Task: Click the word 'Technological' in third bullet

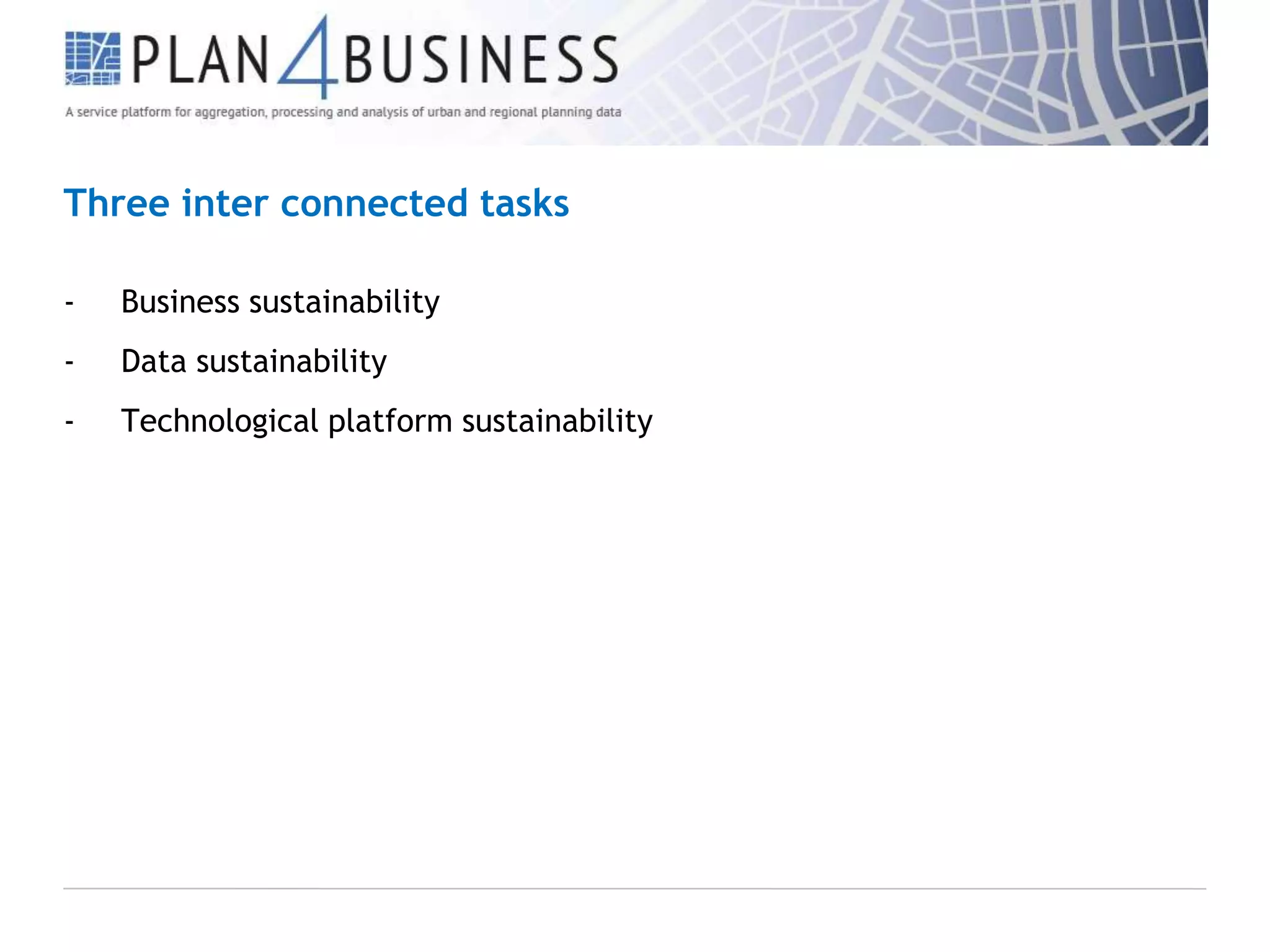Action: (220, 421)
